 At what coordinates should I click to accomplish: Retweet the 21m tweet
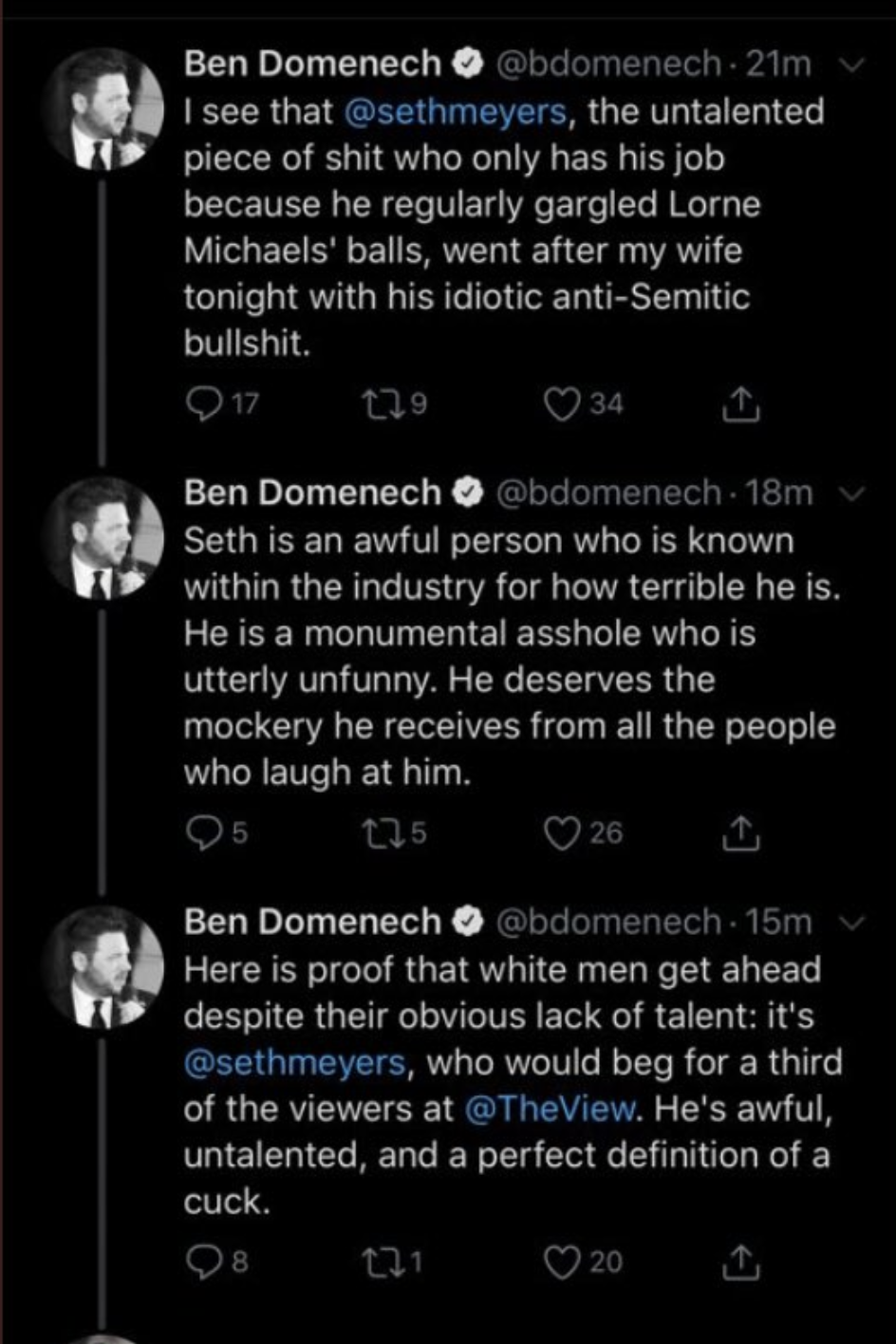(x=378, y=404)
